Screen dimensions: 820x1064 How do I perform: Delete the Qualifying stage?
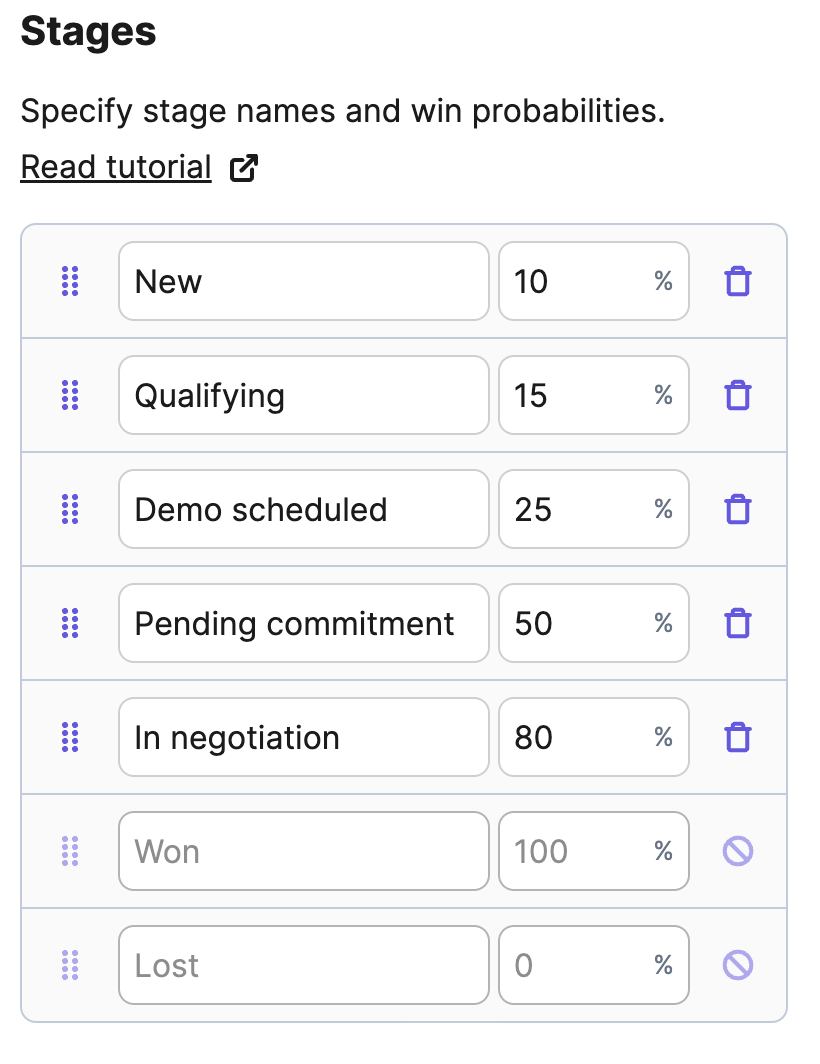point(738,396)
